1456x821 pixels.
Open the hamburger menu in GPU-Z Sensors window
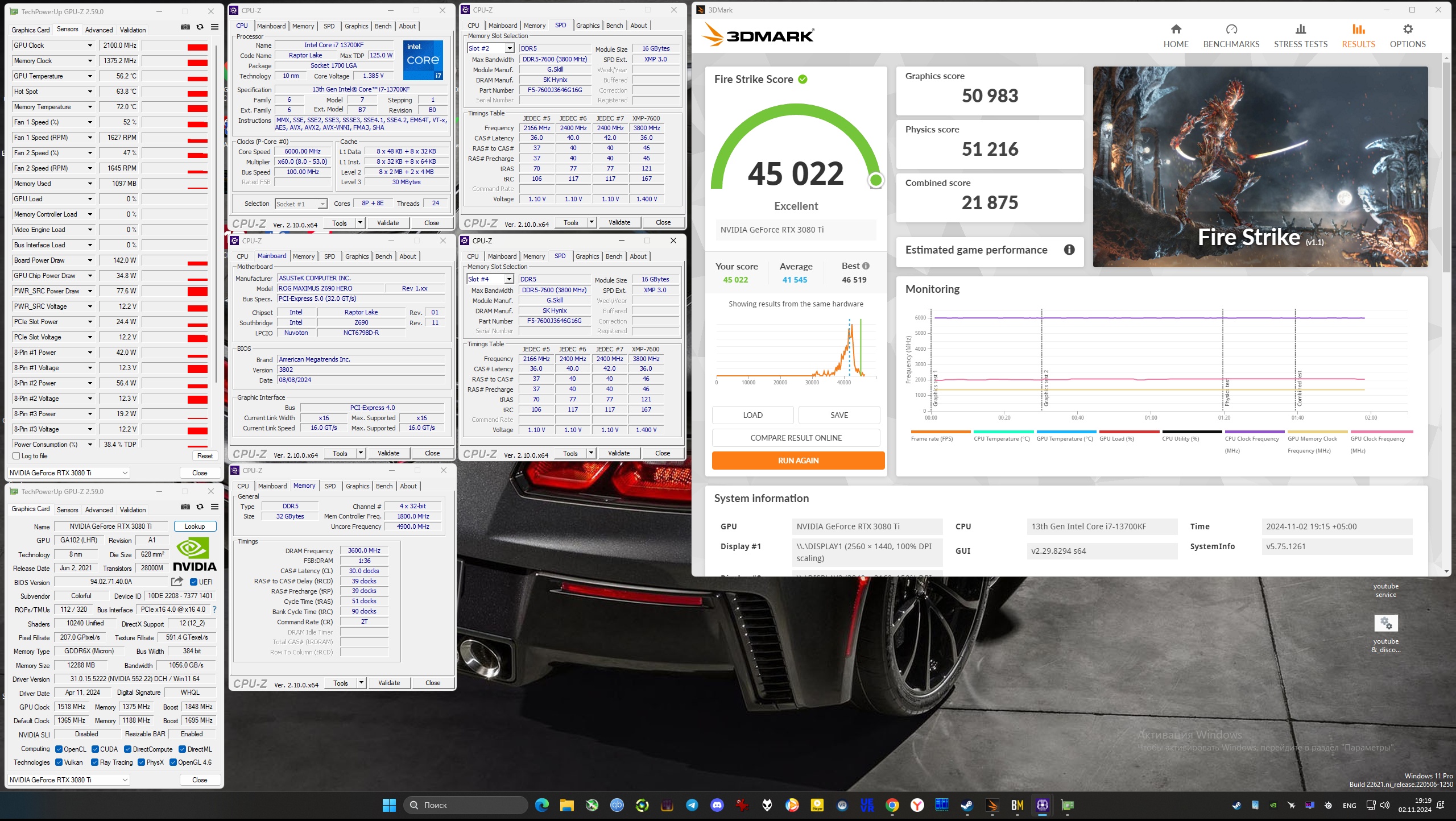214,27
